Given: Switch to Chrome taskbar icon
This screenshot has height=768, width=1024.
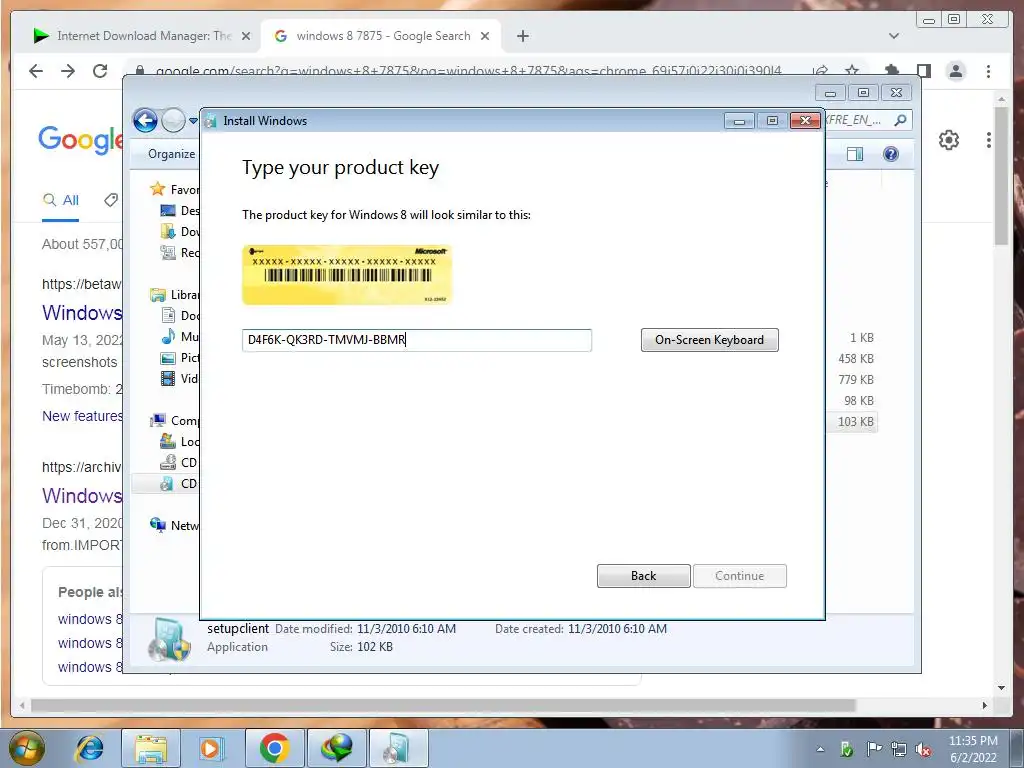Looking at the screenshot, I should coord(274,748).
